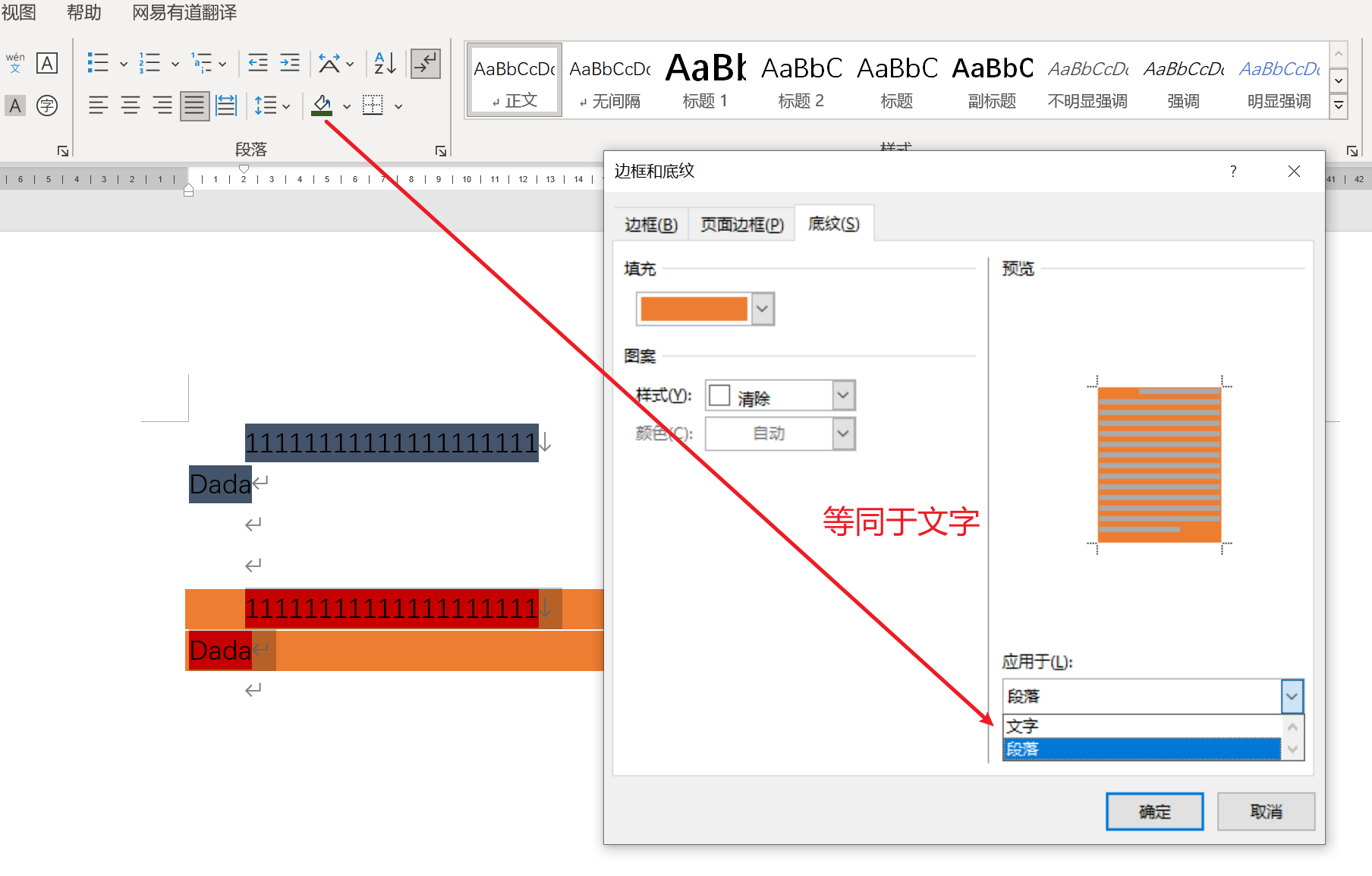Screen dimensions: 1372x876
Task: Click the enclosed character icon
Action: (47, 106)
